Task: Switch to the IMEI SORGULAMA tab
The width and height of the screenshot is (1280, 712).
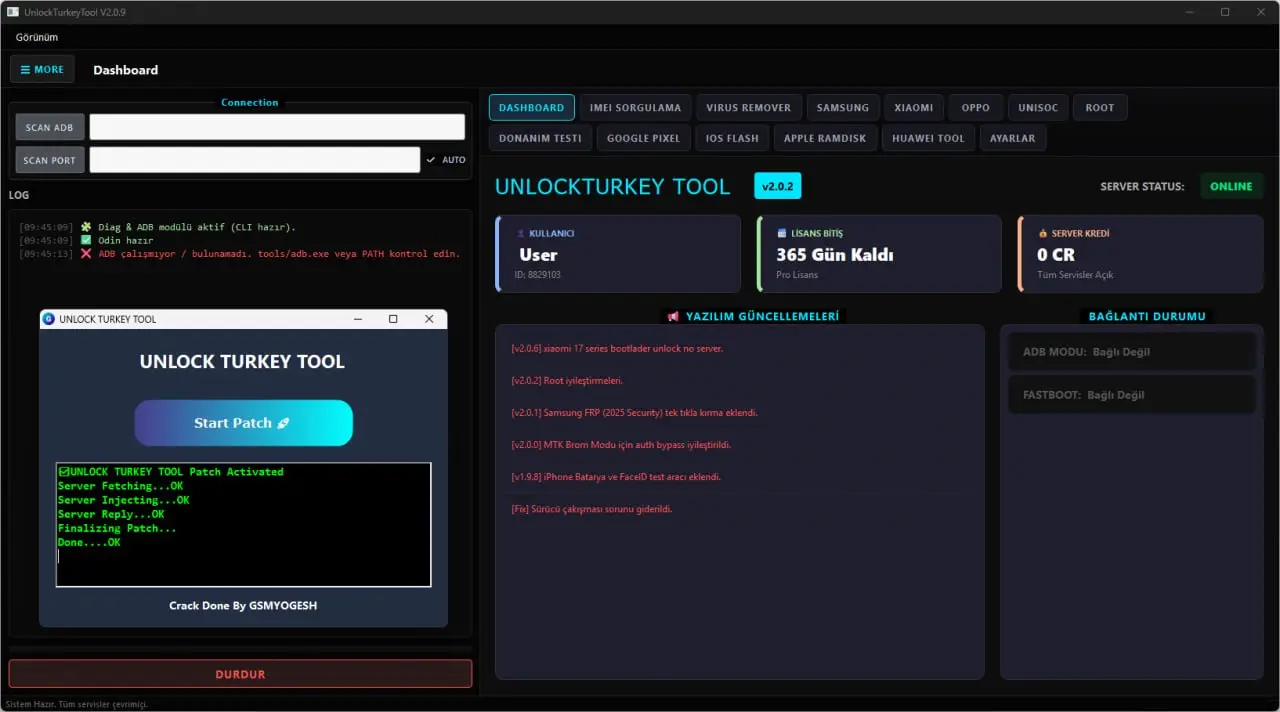Action: click(x=635, y=108)
